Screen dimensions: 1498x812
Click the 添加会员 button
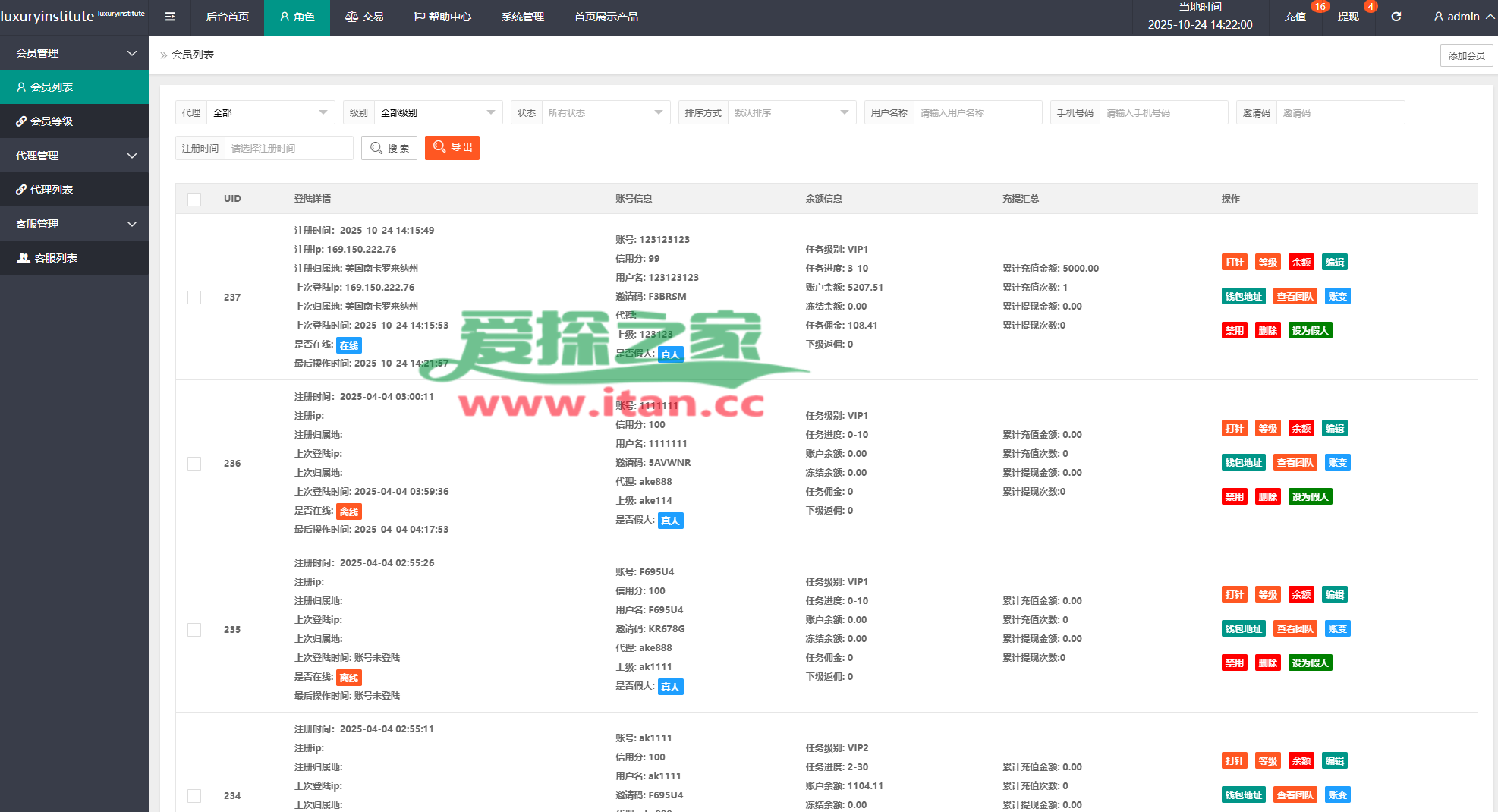(x=1466, y=55)
